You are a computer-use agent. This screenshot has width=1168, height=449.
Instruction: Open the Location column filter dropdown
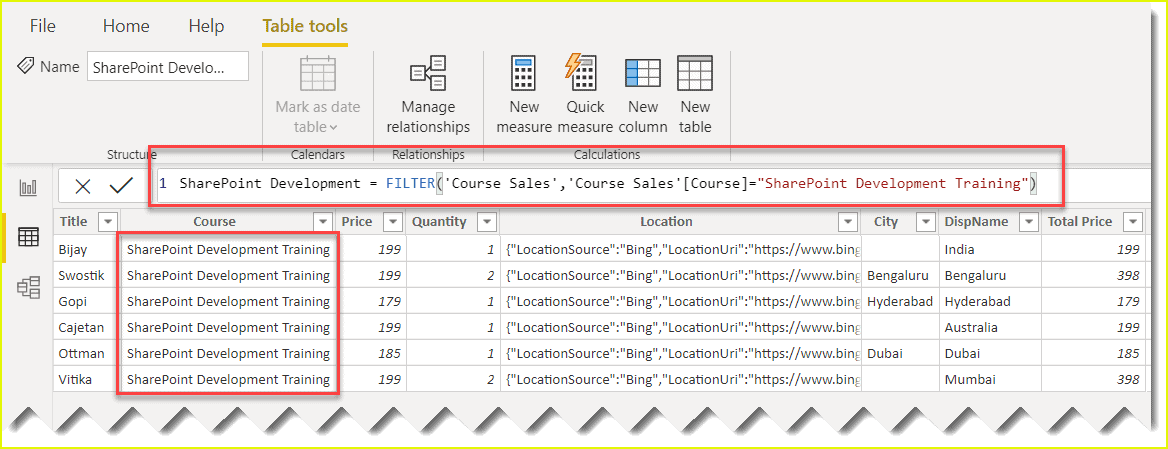(848, 222)
